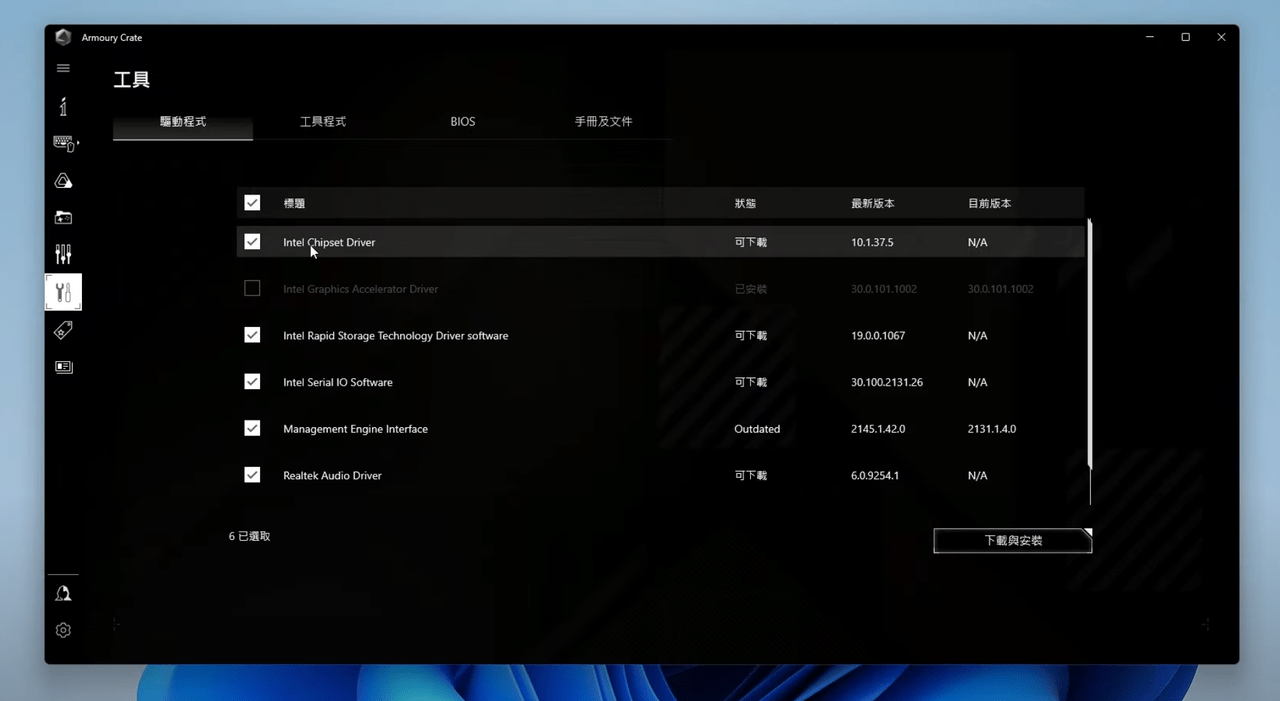
Task: Open the settings gear icon
Action: tap(63, 630)
